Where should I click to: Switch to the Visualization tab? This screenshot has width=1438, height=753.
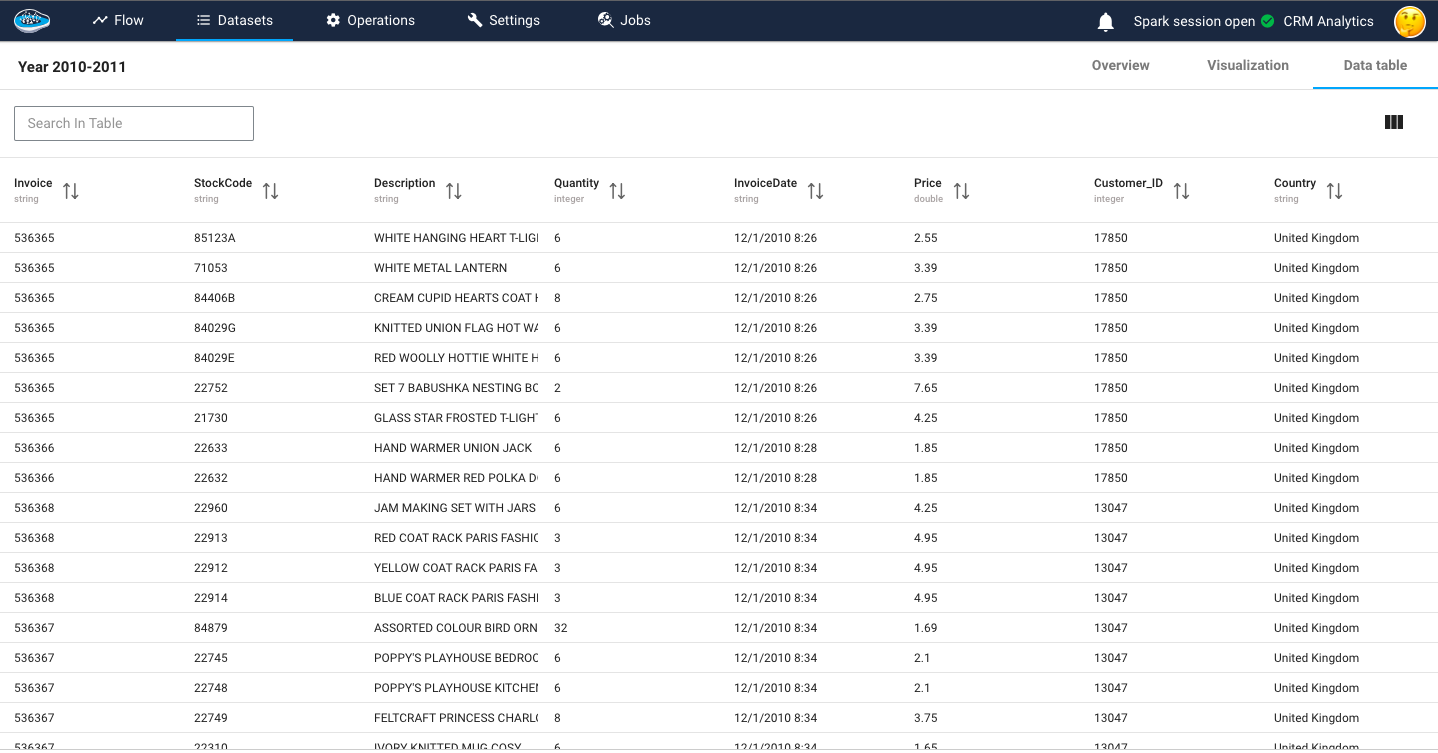coord(1247,65)
